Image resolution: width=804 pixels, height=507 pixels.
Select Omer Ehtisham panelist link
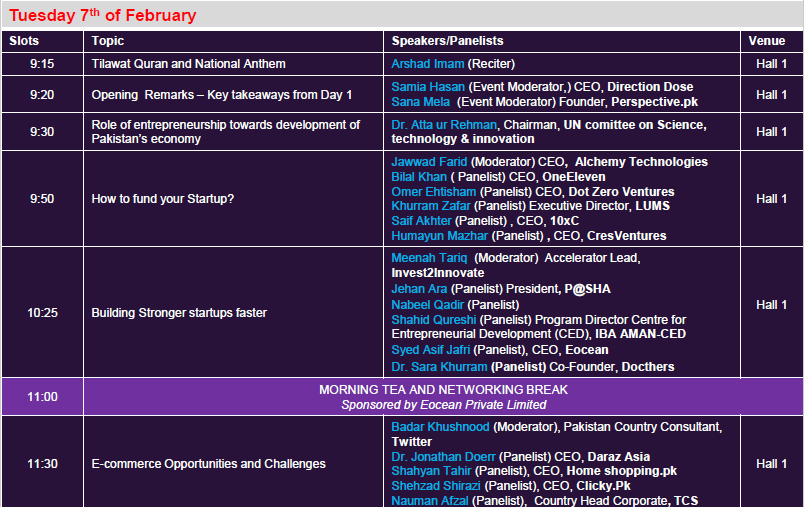433,192
